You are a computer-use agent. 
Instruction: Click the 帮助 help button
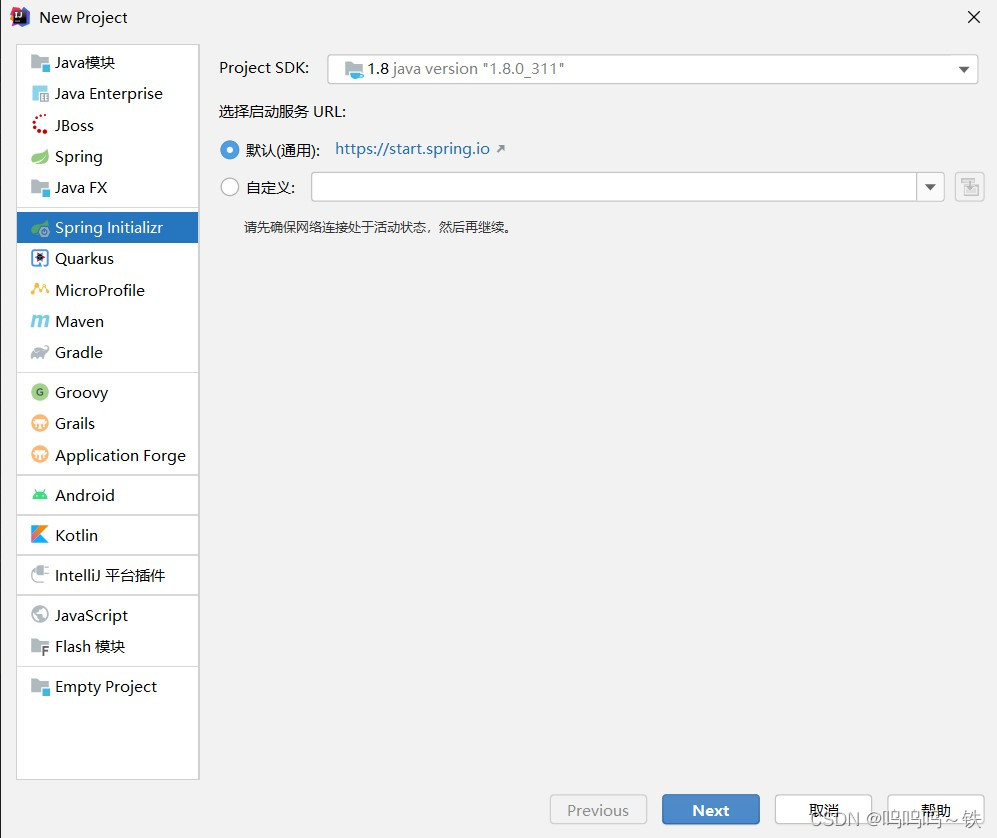pos(936,809)
